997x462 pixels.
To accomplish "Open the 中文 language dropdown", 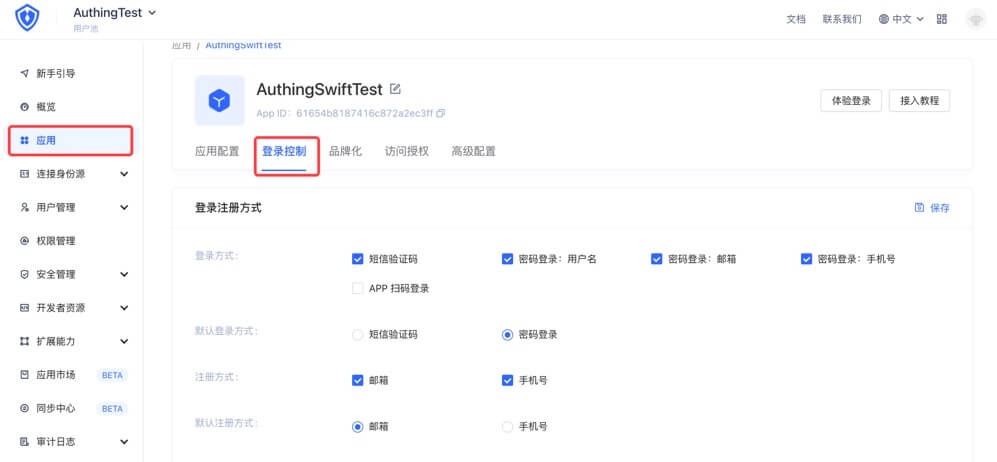I will [900, 19].
